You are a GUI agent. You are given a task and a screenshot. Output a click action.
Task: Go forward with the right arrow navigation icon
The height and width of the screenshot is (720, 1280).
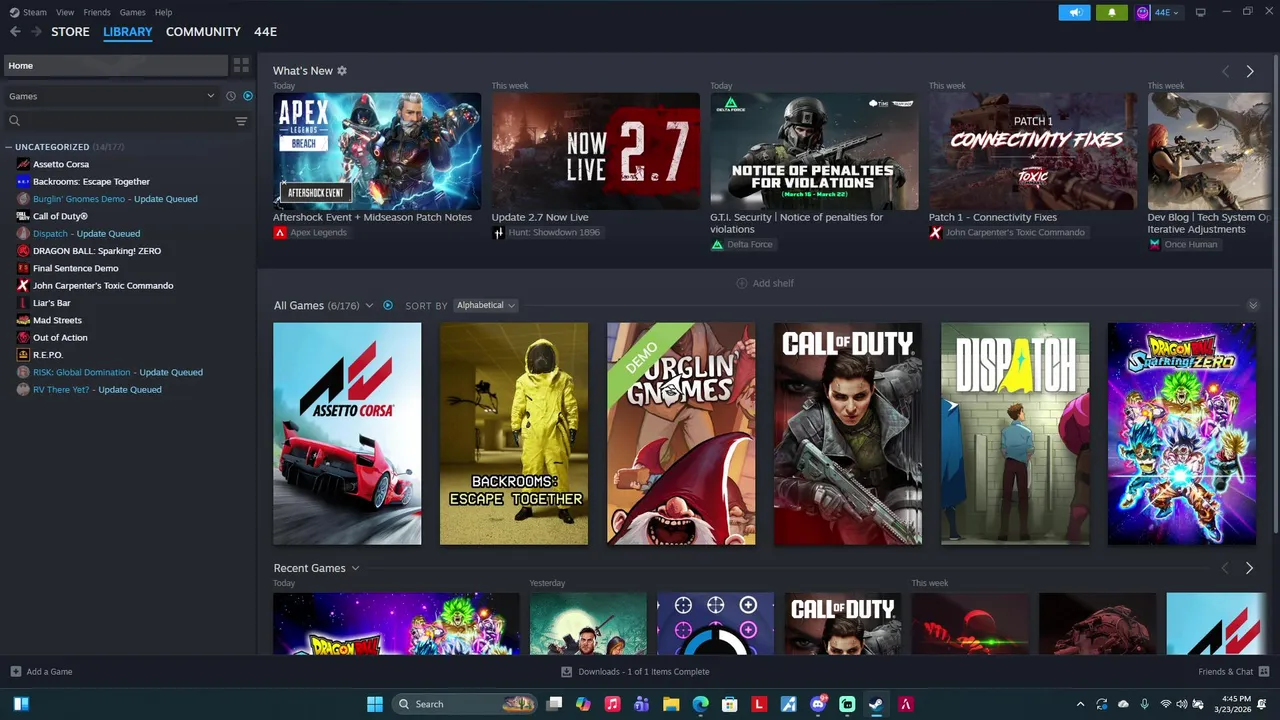(37, 32)
